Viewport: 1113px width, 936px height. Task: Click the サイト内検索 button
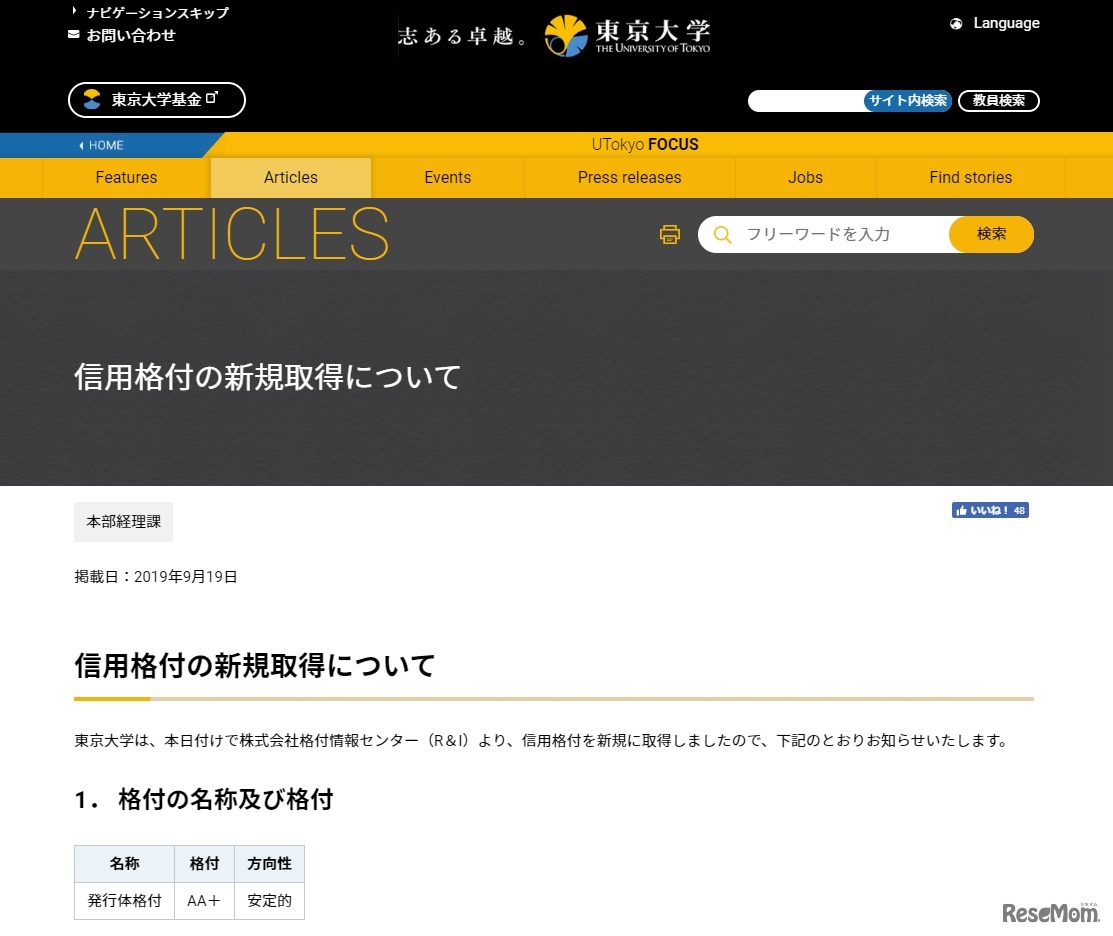[907, 100]
